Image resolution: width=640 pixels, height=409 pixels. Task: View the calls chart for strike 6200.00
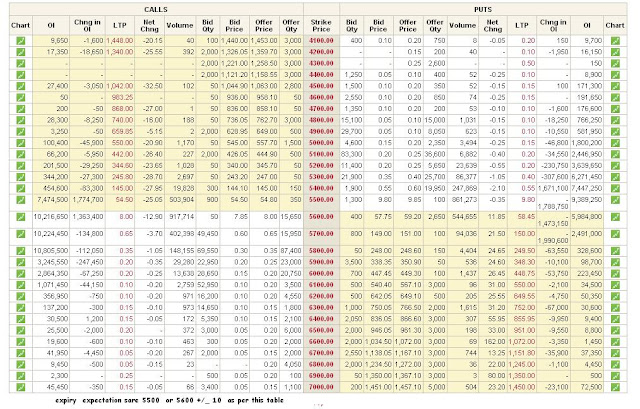20,296
